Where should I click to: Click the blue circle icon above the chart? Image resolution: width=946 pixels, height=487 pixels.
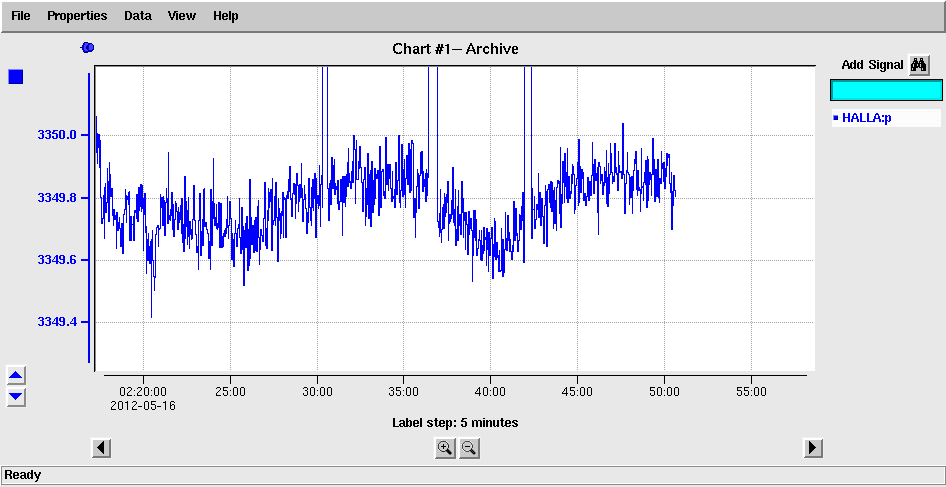pos(87,47)
